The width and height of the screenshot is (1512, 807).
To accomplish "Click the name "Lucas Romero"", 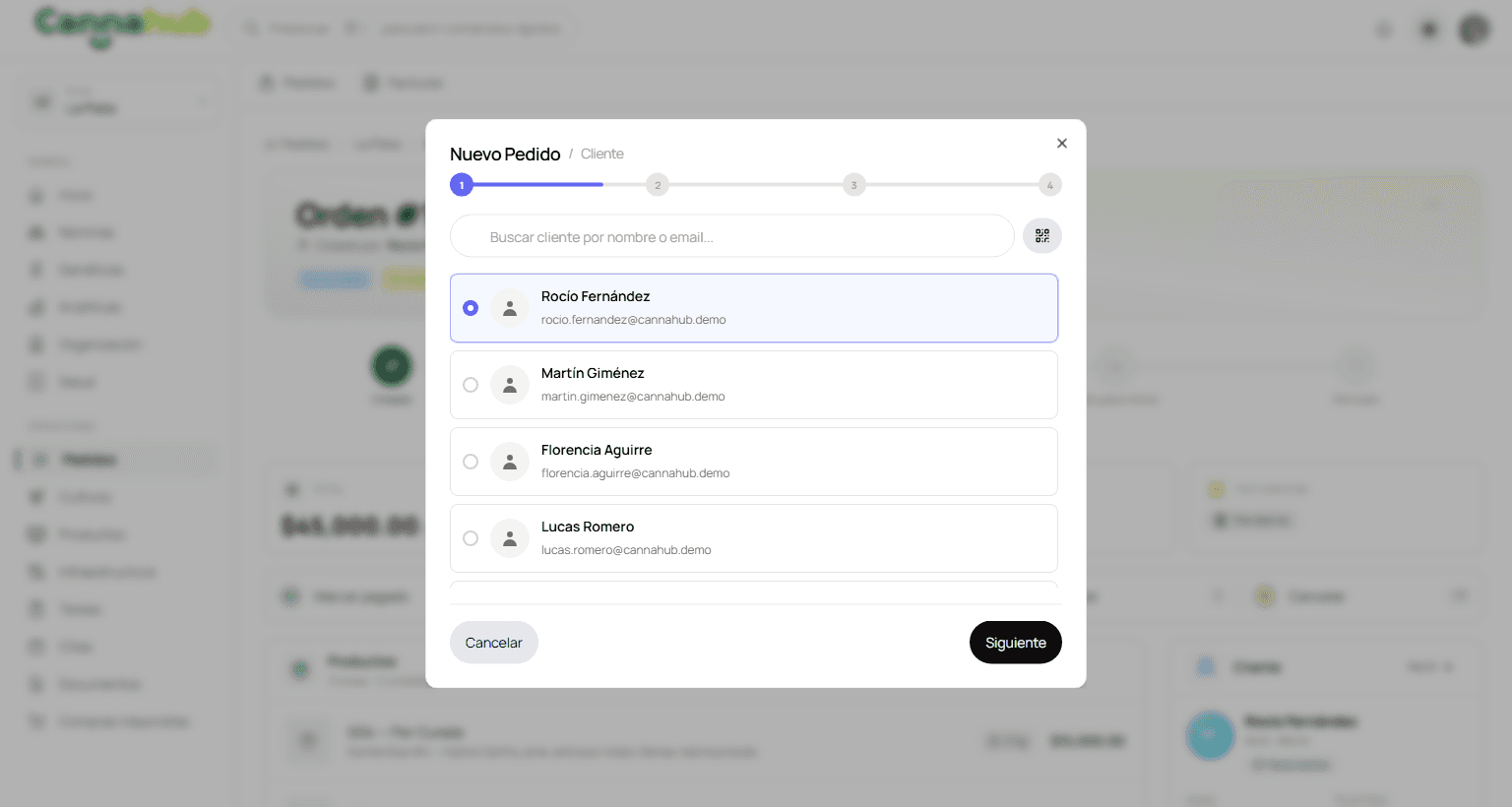I will click(588, 527).
